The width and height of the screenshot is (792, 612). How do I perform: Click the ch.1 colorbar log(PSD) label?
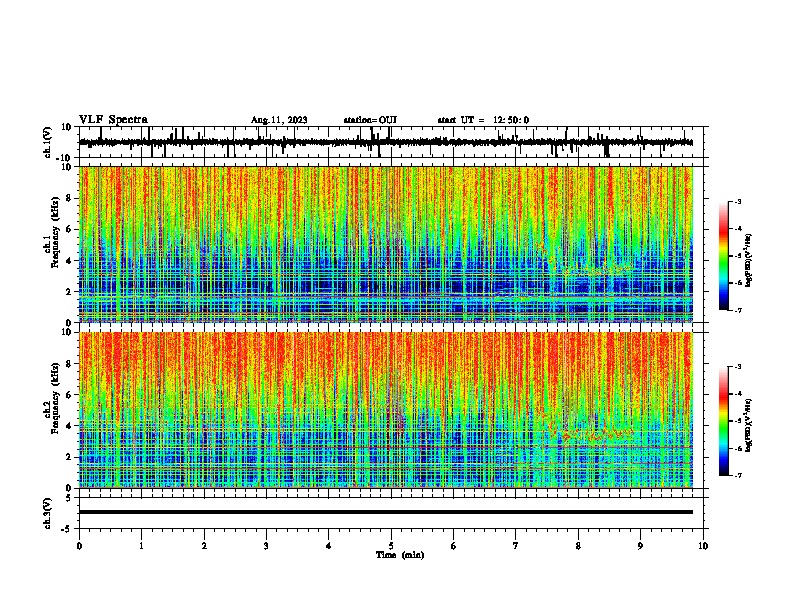coord(749,261)
